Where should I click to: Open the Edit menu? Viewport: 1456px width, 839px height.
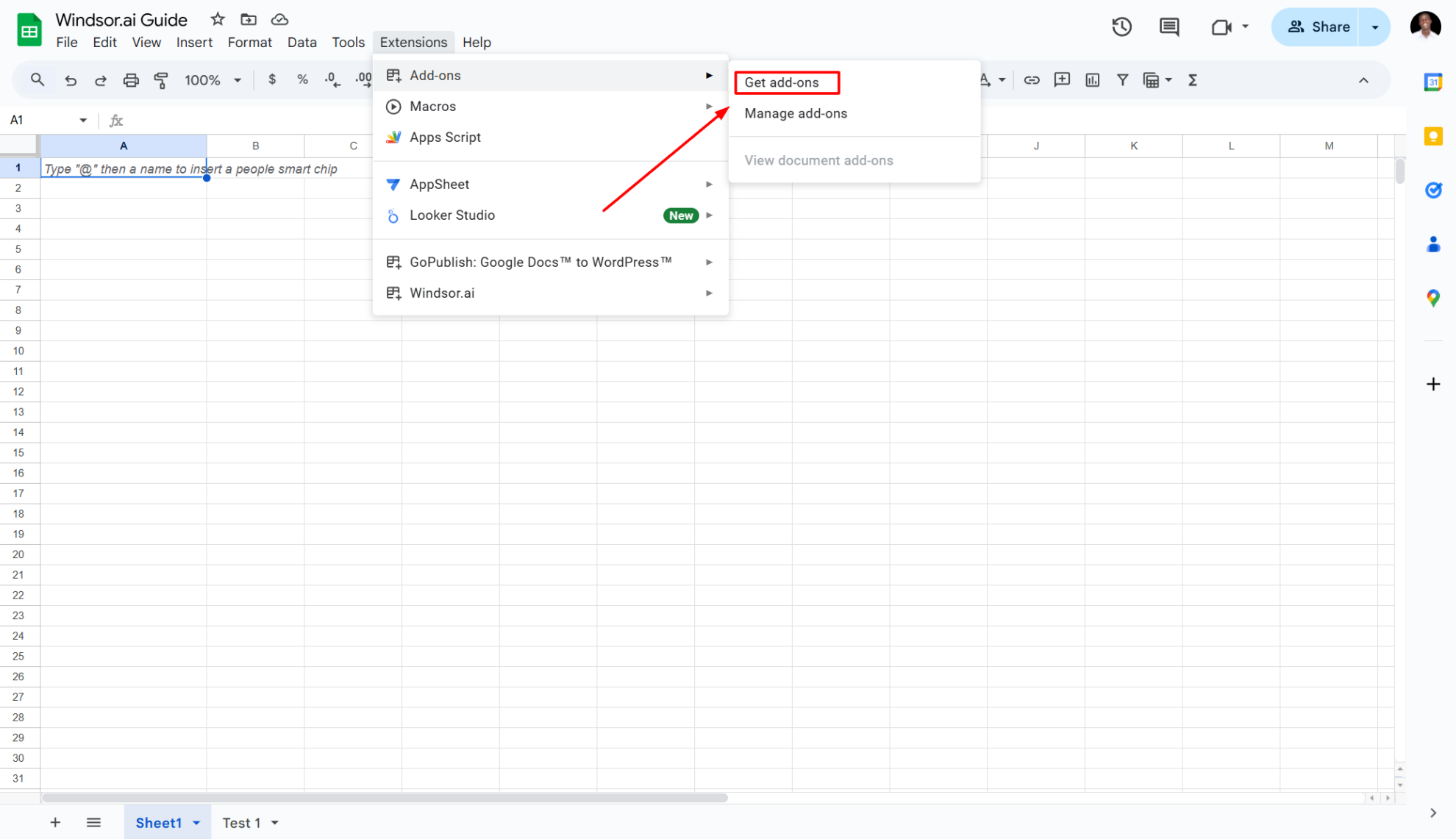104,42
